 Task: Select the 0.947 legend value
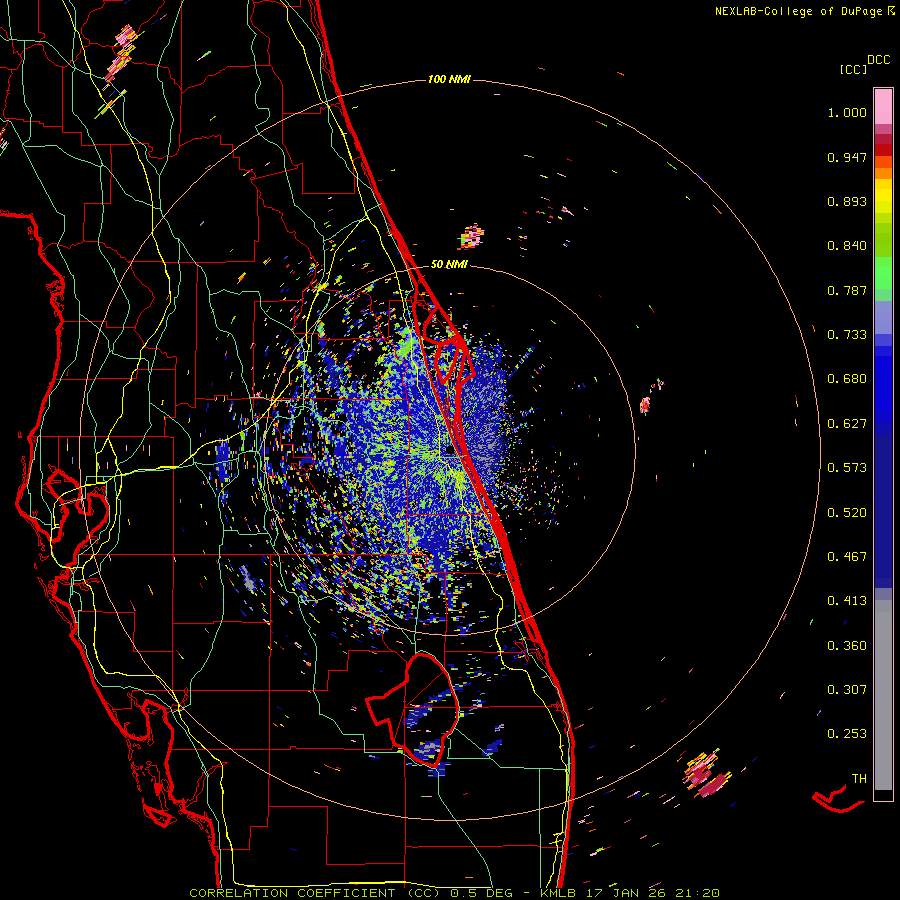click(x=847, y=157)
